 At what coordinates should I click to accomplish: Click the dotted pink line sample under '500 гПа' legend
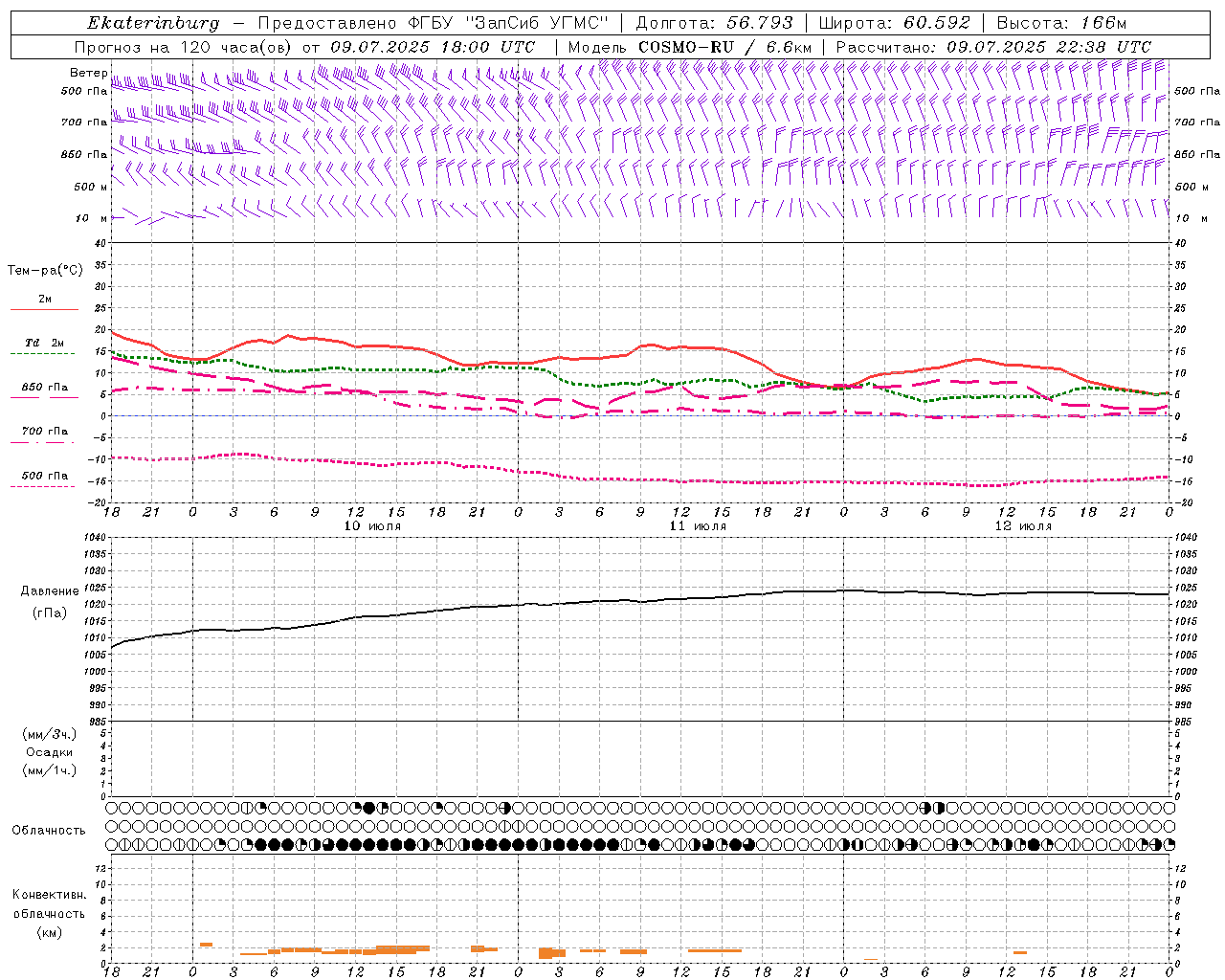tap(43, 486)
